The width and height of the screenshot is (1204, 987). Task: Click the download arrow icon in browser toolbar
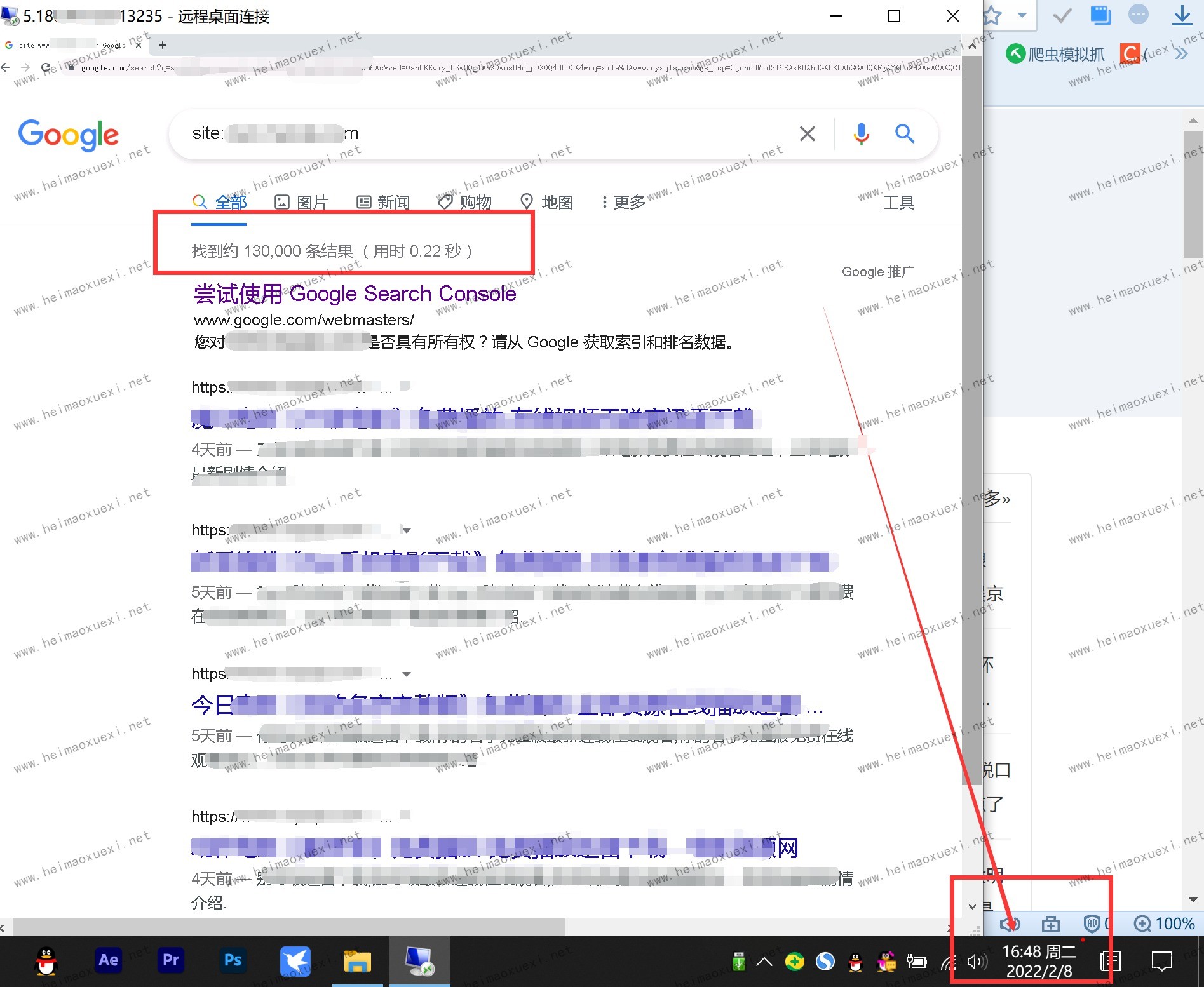click(x=1182, y=15)
